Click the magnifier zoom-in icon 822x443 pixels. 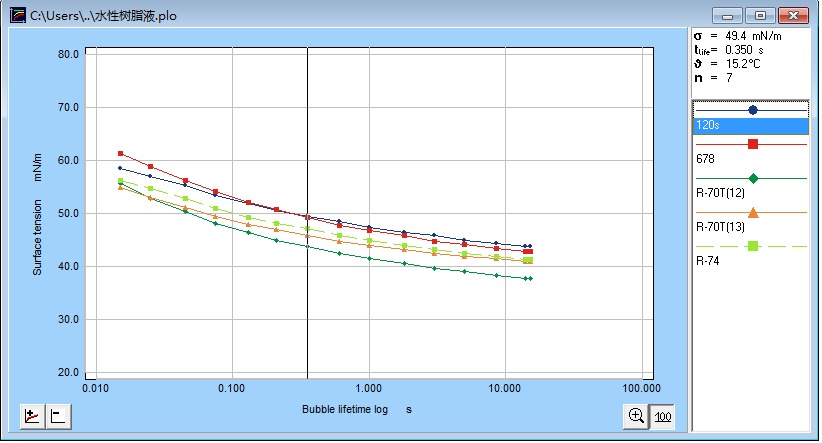coord(635,416)
